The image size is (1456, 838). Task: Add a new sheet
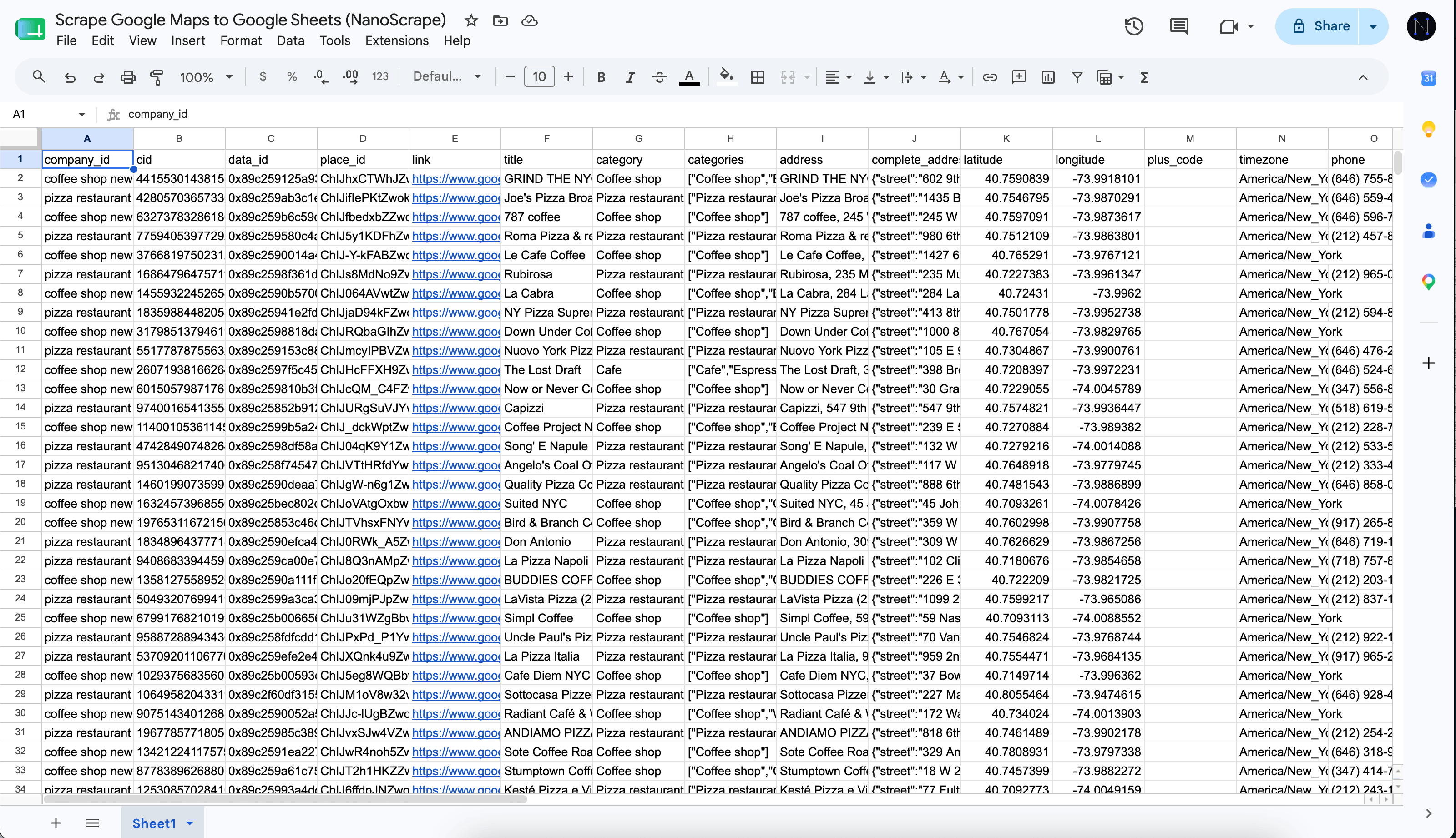56,823
